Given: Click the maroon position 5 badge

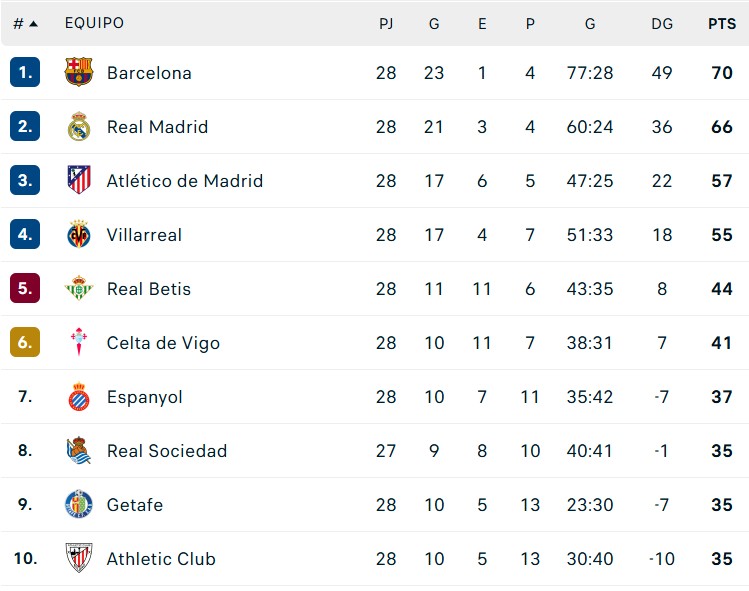Looking at the screenshot, I should point(25,289).
